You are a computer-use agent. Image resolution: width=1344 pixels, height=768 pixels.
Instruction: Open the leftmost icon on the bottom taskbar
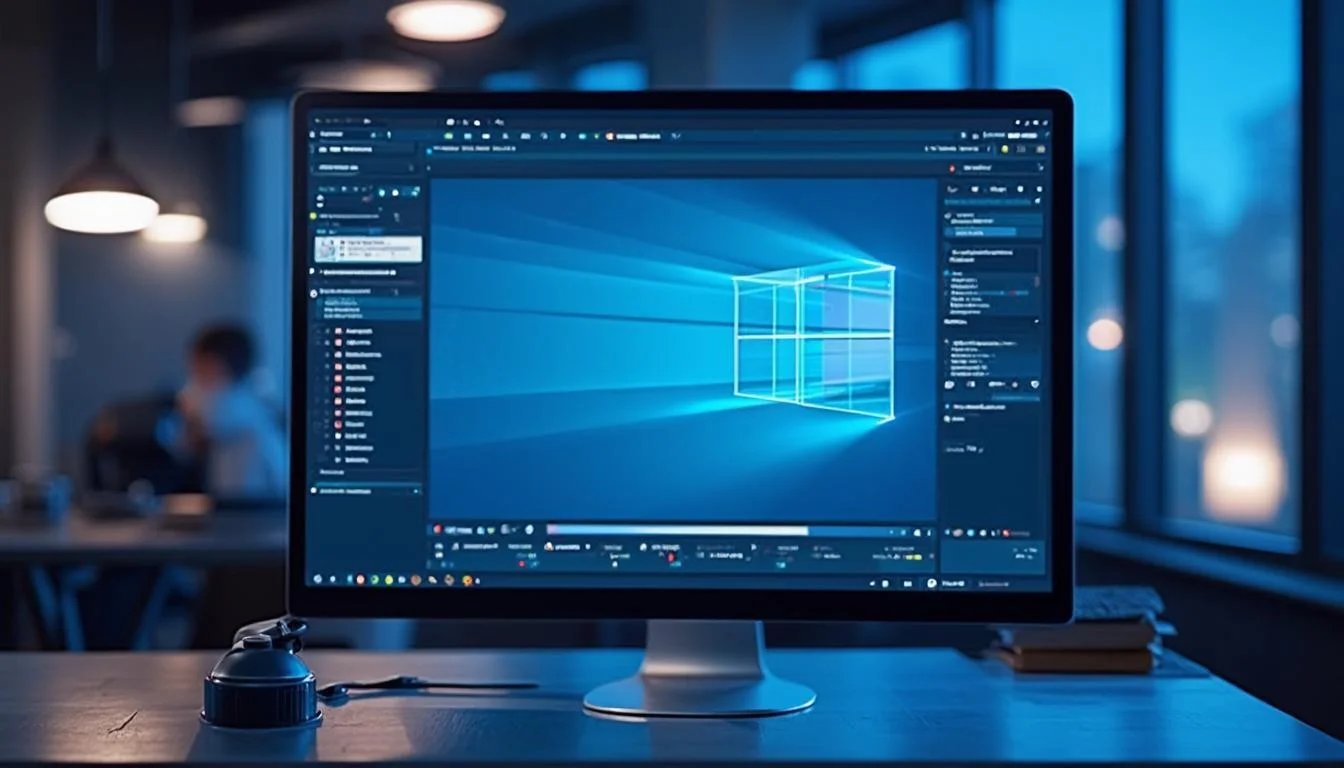point(318,579)
